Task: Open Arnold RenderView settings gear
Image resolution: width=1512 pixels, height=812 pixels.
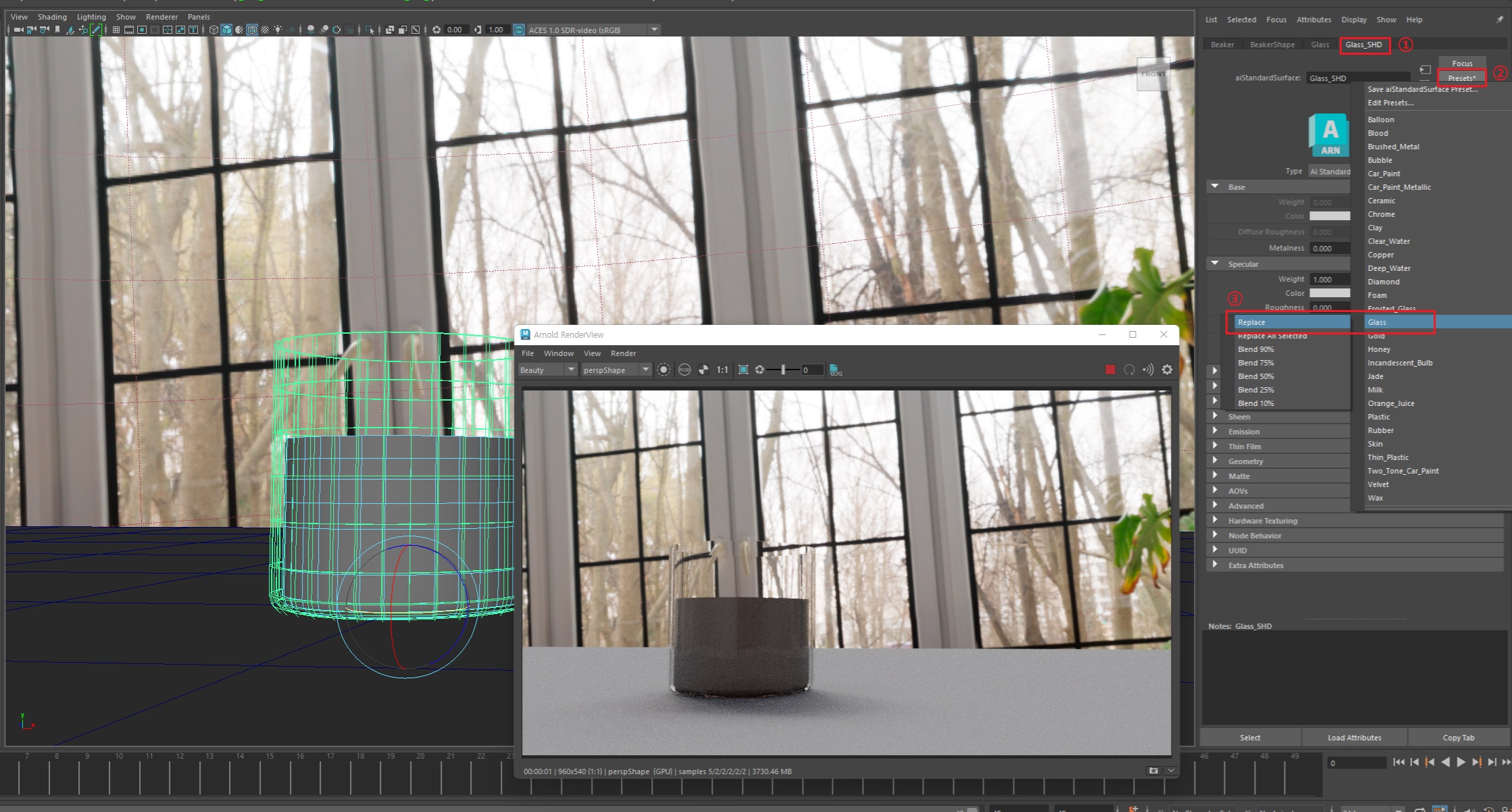Action: [x=1167, y=370]
